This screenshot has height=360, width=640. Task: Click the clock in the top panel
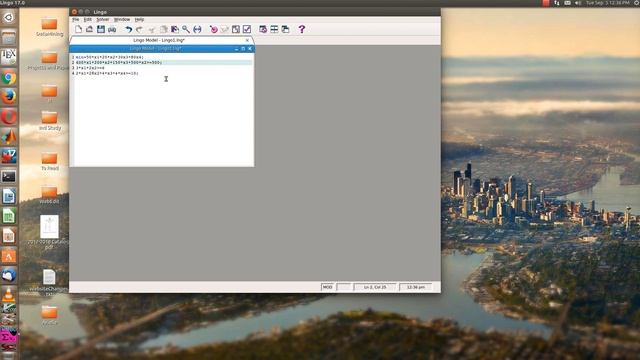608,3
